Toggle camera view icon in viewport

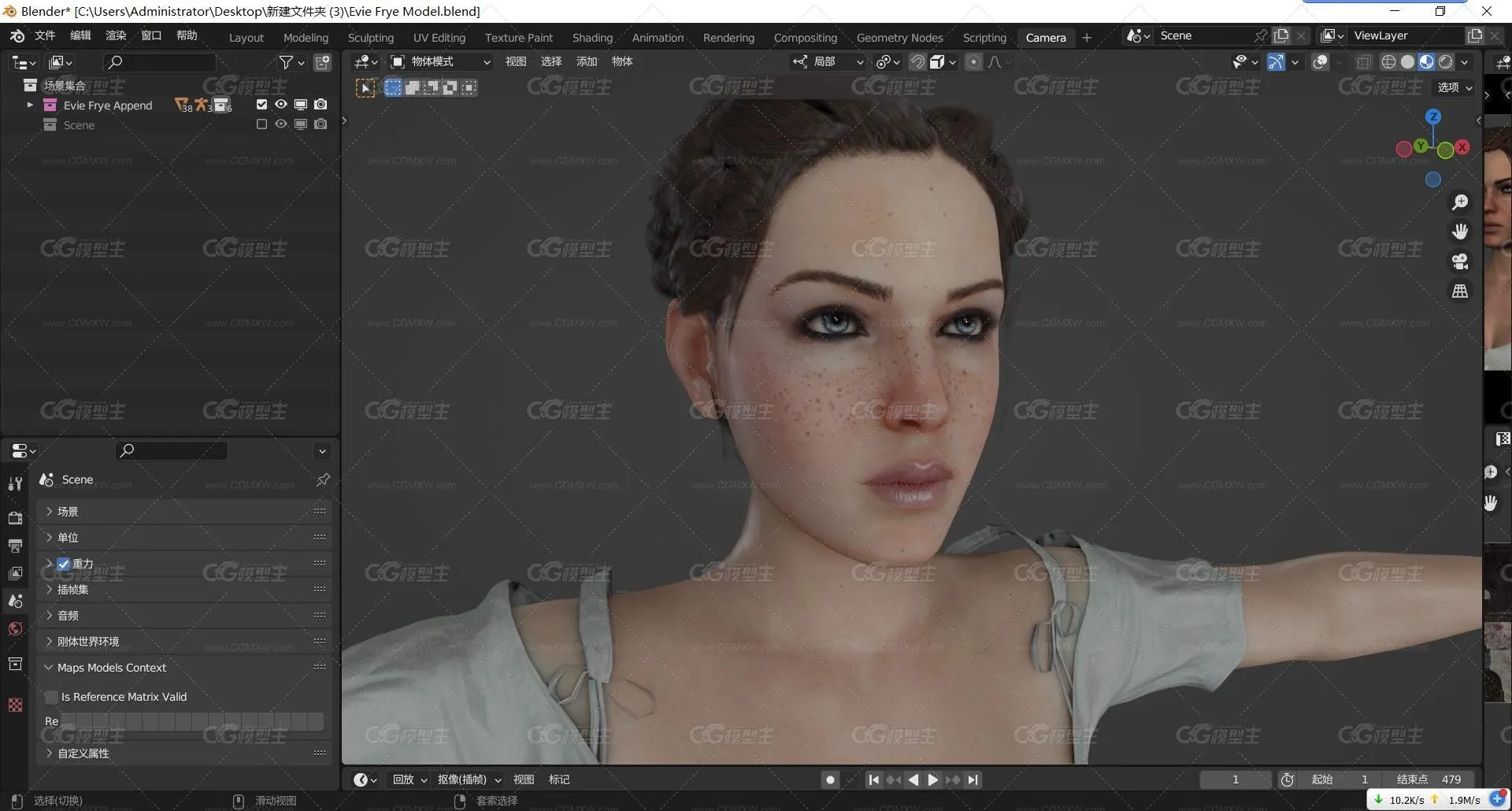click(x=1460, y=261)
